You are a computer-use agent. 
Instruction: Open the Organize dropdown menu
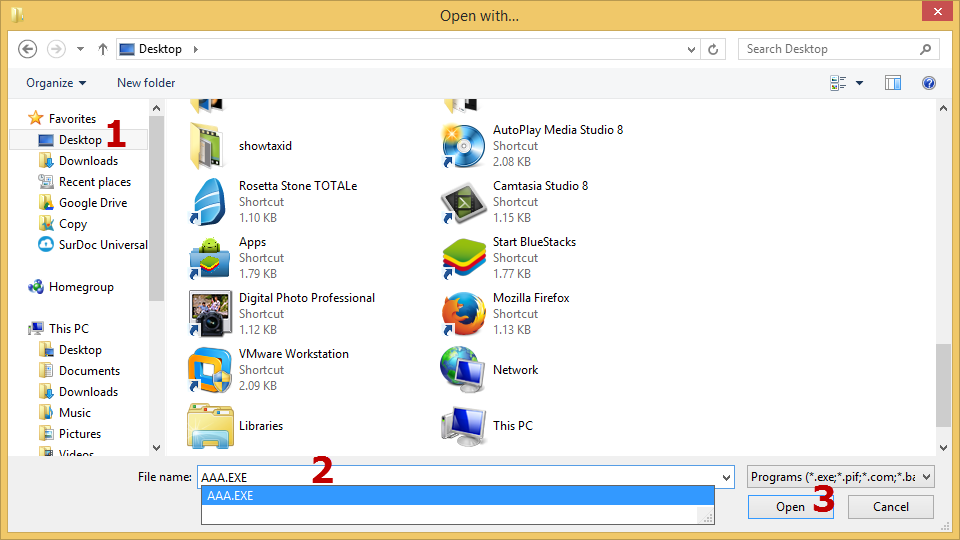coord(56,83)
